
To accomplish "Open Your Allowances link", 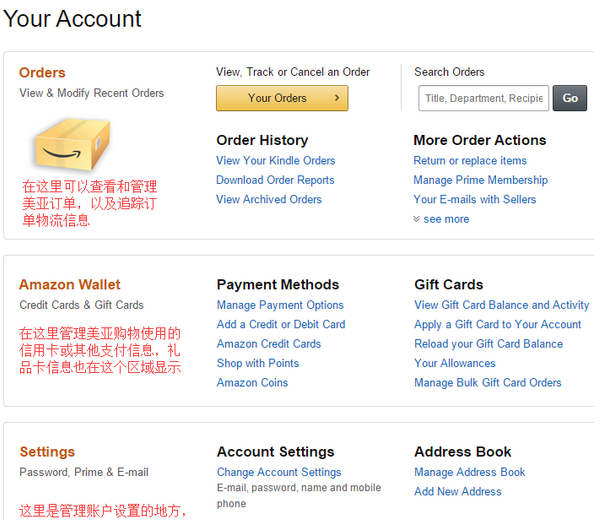I will tap(455, 363).
